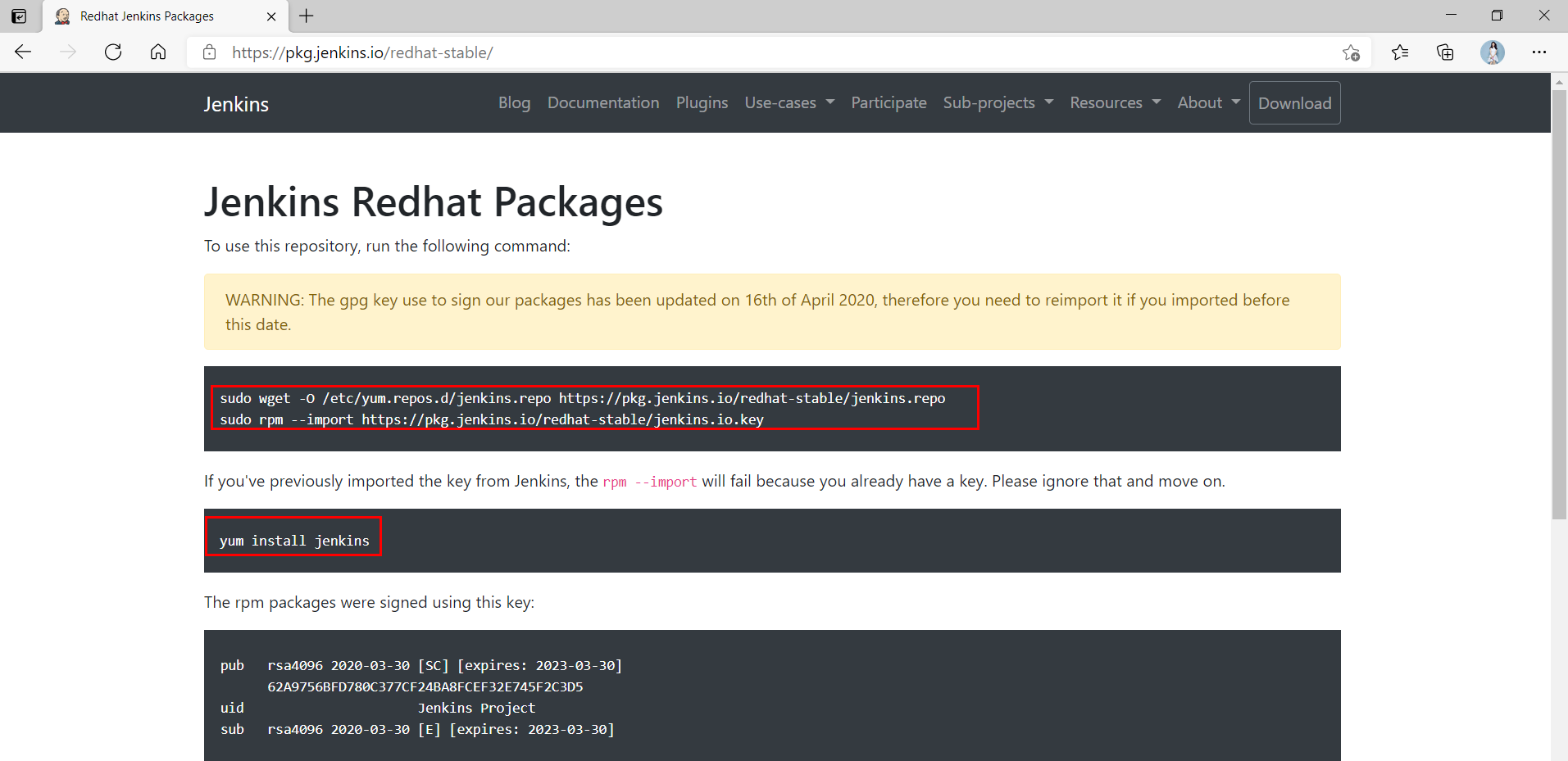Click the 'sudo rpm --import' command line
The height and width of the screenshot is (761, 1568).
point(492,419)
